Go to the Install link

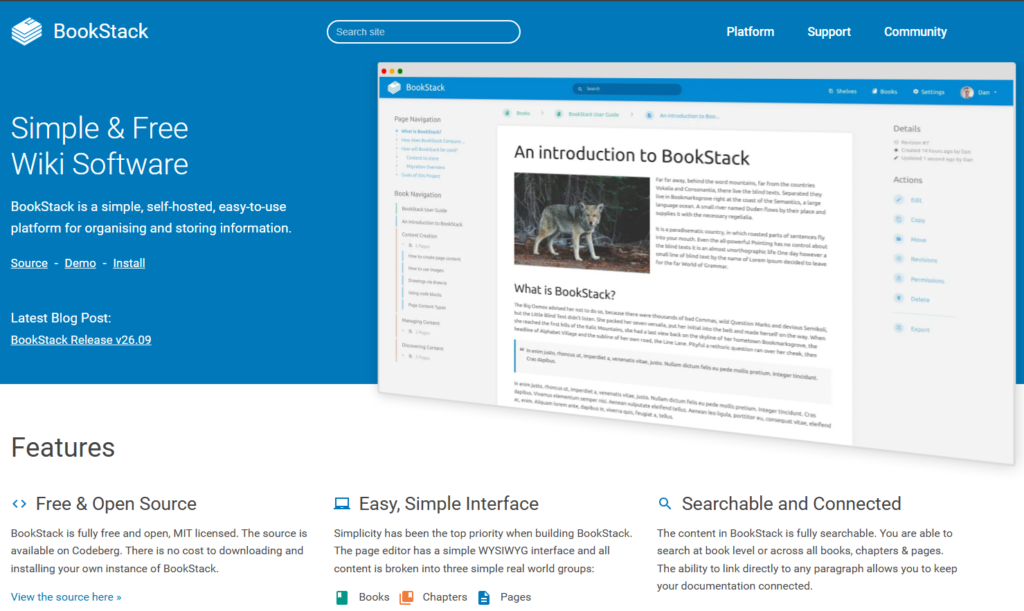pos(129,263)
